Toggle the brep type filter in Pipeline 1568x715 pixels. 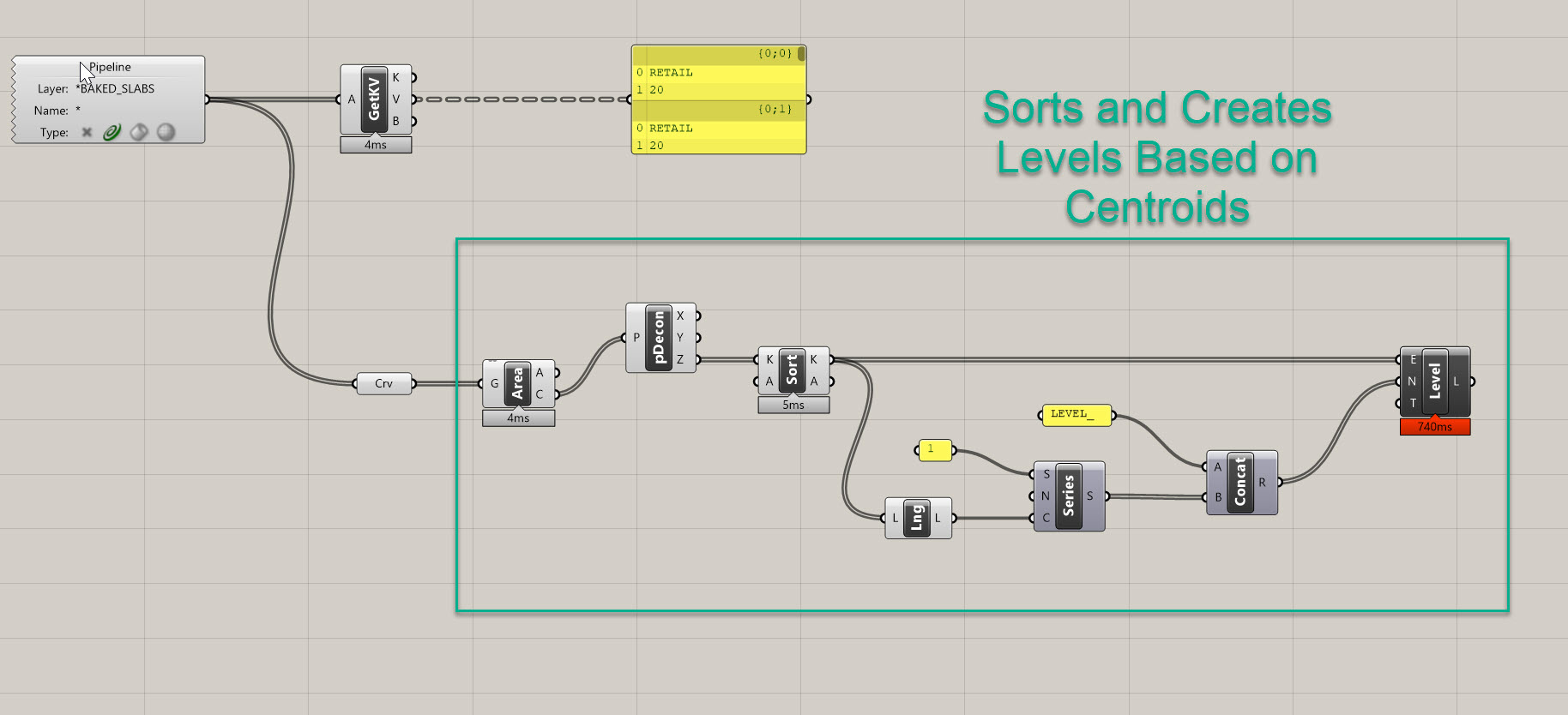click(x=139, y=132)
